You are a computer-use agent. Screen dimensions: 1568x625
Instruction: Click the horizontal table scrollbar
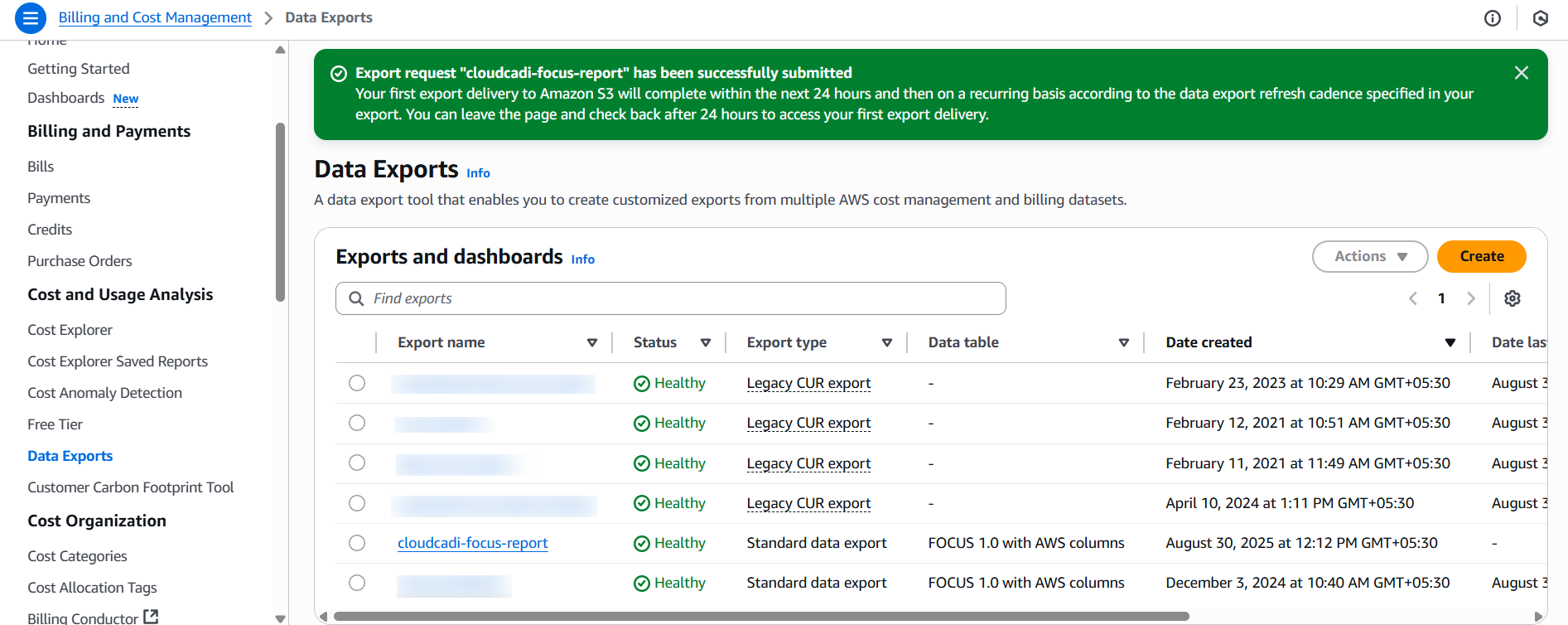[x=760, y=617]
